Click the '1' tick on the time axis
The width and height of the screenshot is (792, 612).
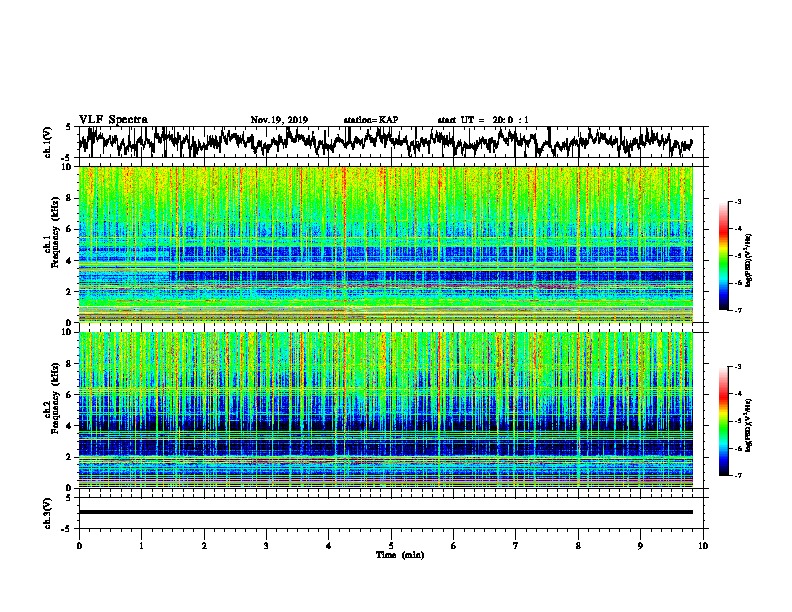coord(141,545)
